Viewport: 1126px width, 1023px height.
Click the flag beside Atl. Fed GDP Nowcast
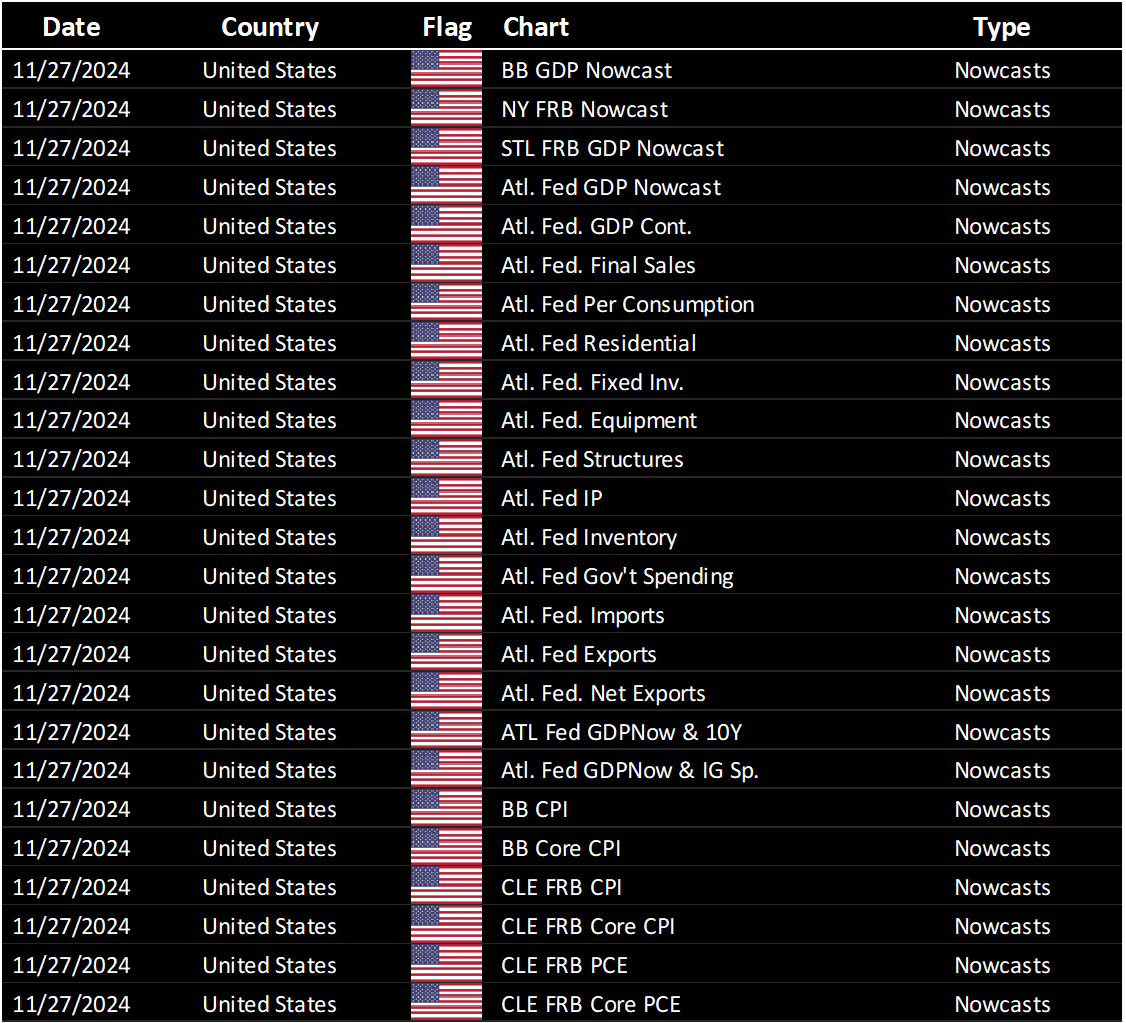tap(446, 187)
